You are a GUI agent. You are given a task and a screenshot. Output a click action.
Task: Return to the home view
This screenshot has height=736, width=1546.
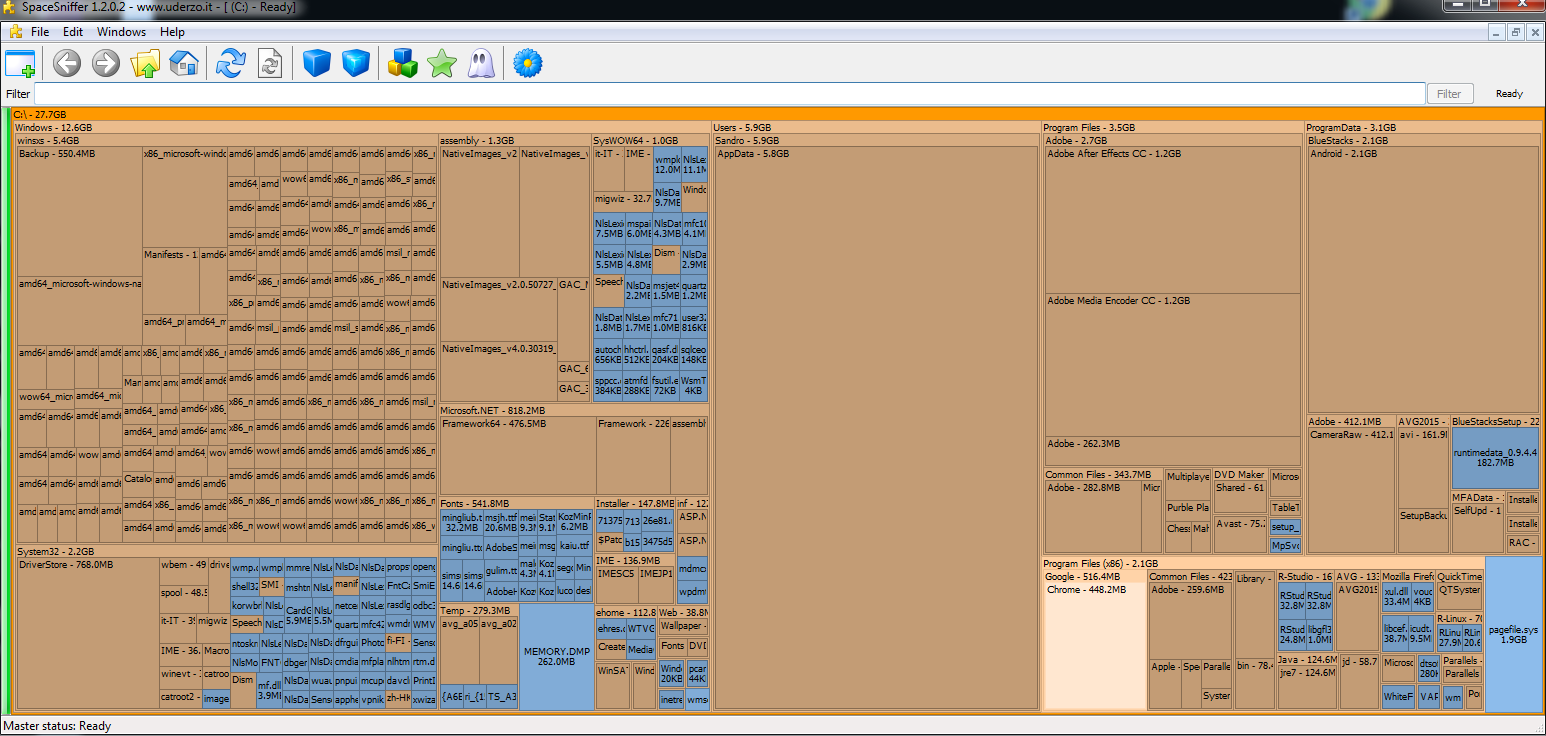[x=184, y=64]
